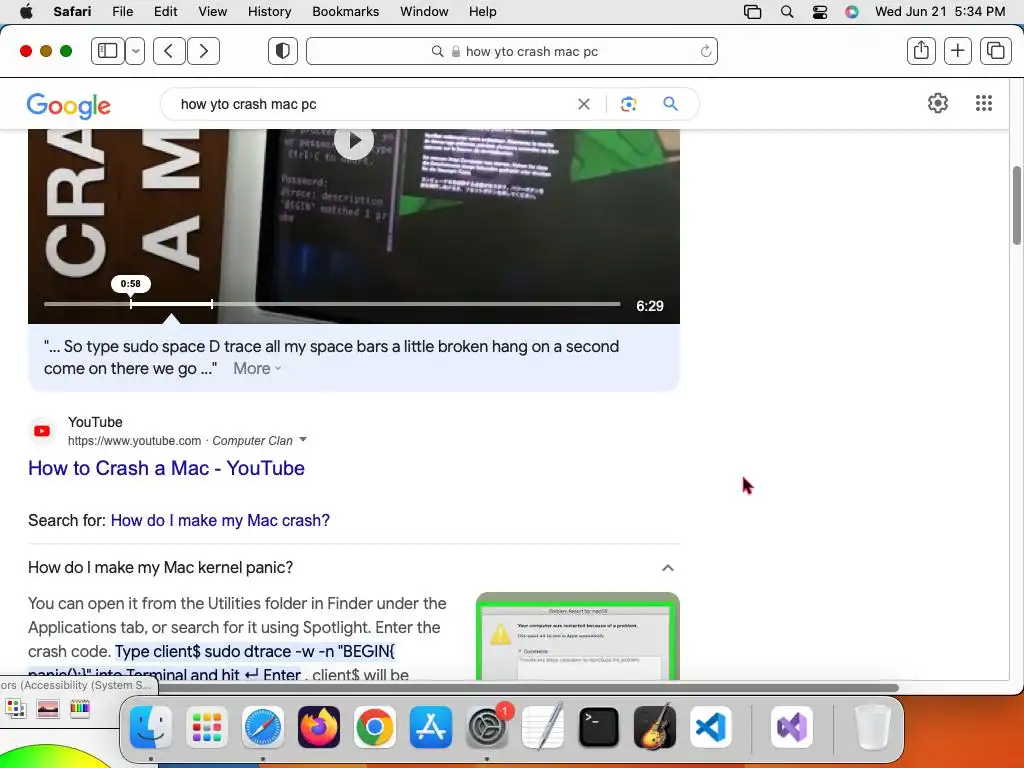Open the Bookmarks menu
The width and height of the screenshot is (1024, 768).
[x=345, y=11]
